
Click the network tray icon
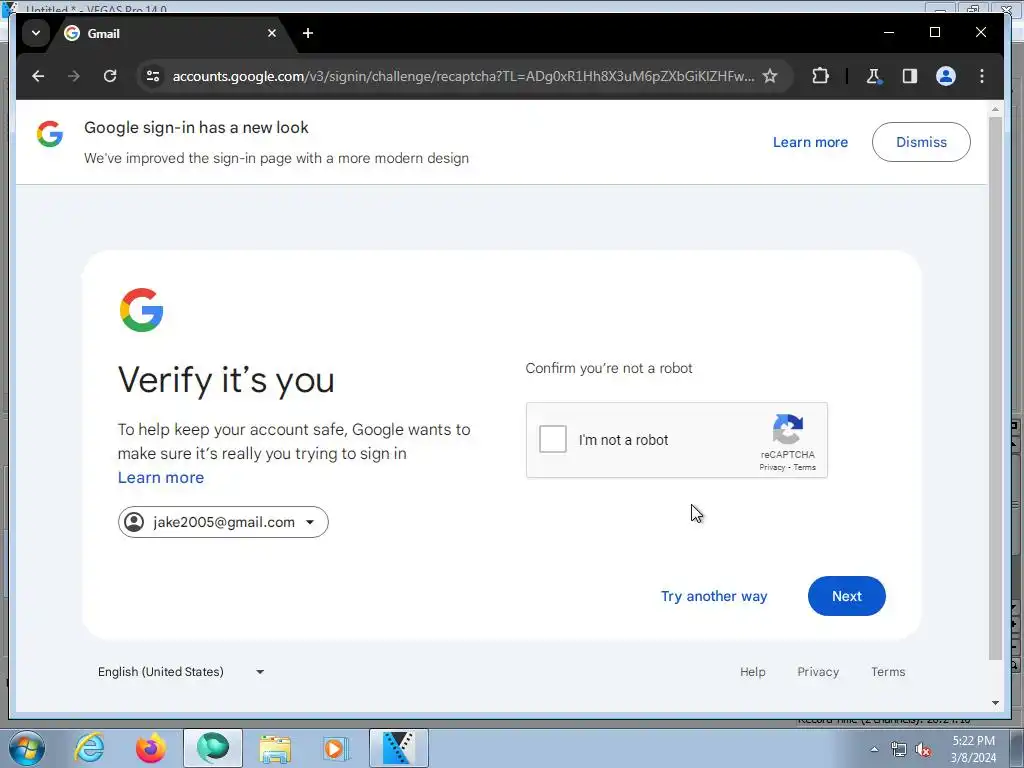[899, 750]
